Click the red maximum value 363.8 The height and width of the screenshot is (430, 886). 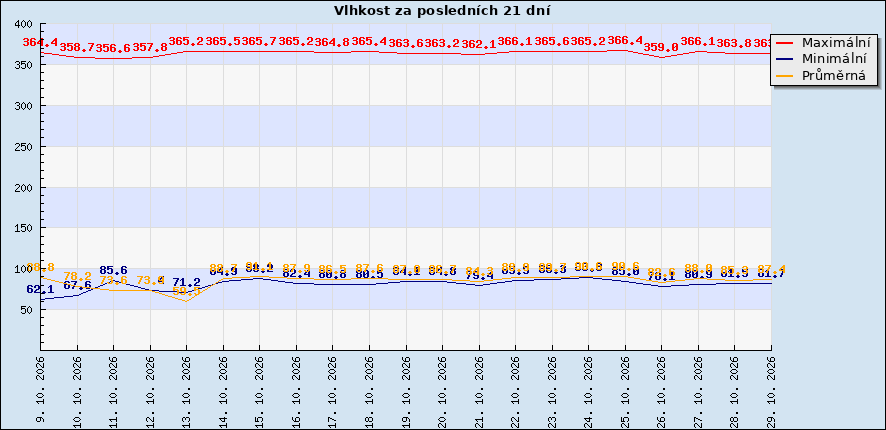pyautogui.click(x=734, y=42)
